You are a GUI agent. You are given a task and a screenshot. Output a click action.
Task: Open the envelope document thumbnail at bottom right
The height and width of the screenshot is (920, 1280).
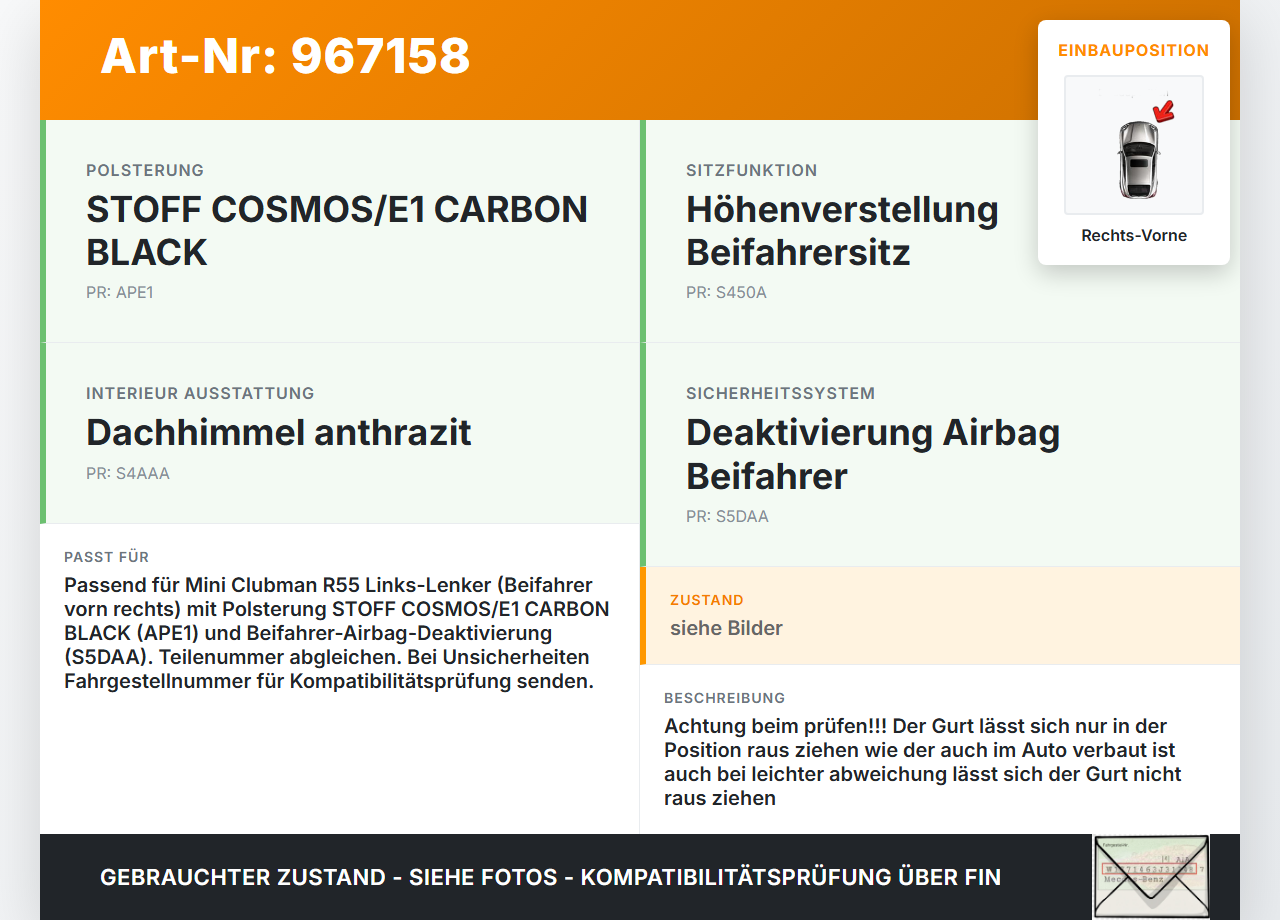click(1151, 876)
